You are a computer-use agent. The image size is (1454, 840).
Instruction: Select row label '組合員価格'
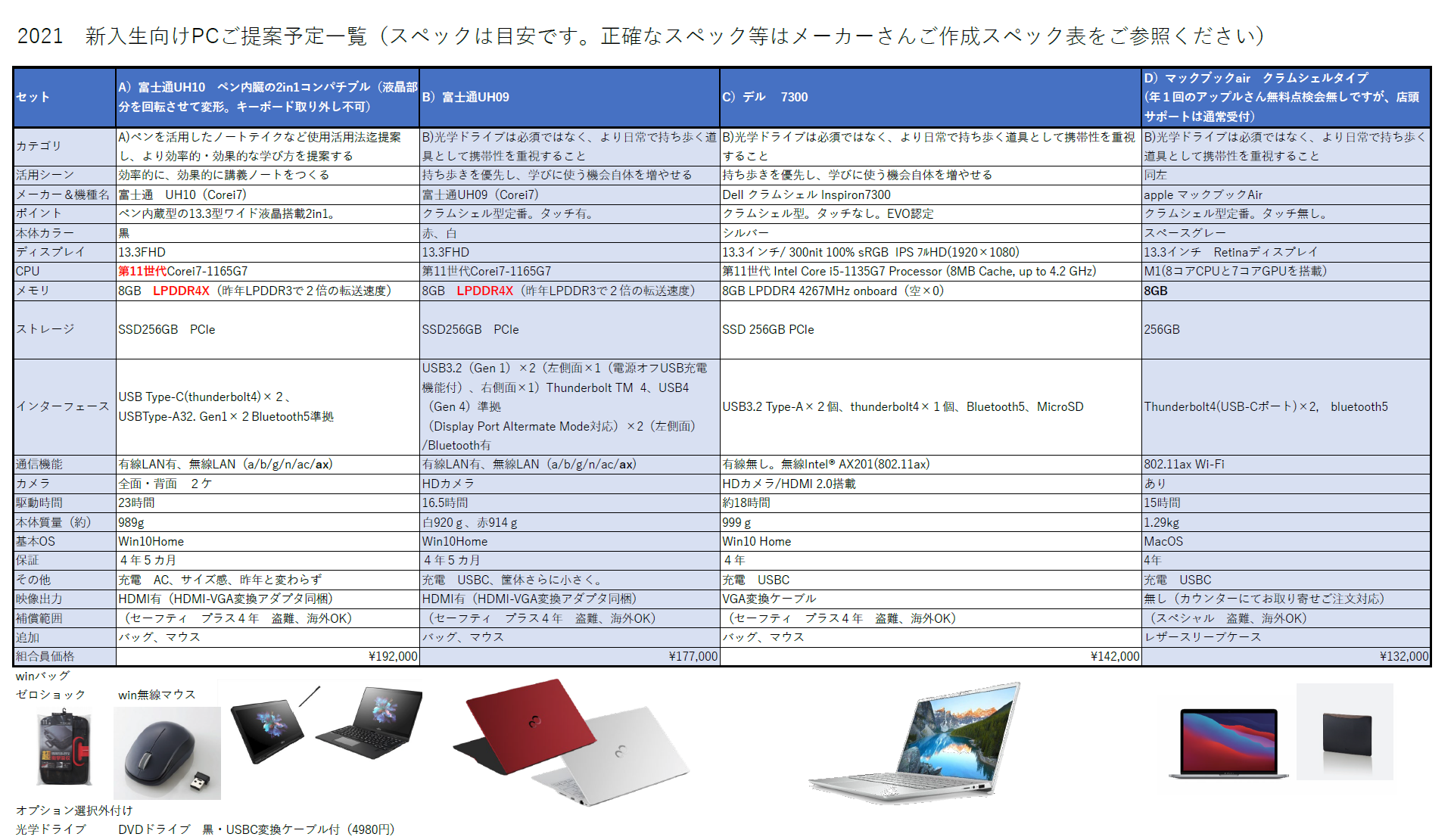click(x=64, y=656)
